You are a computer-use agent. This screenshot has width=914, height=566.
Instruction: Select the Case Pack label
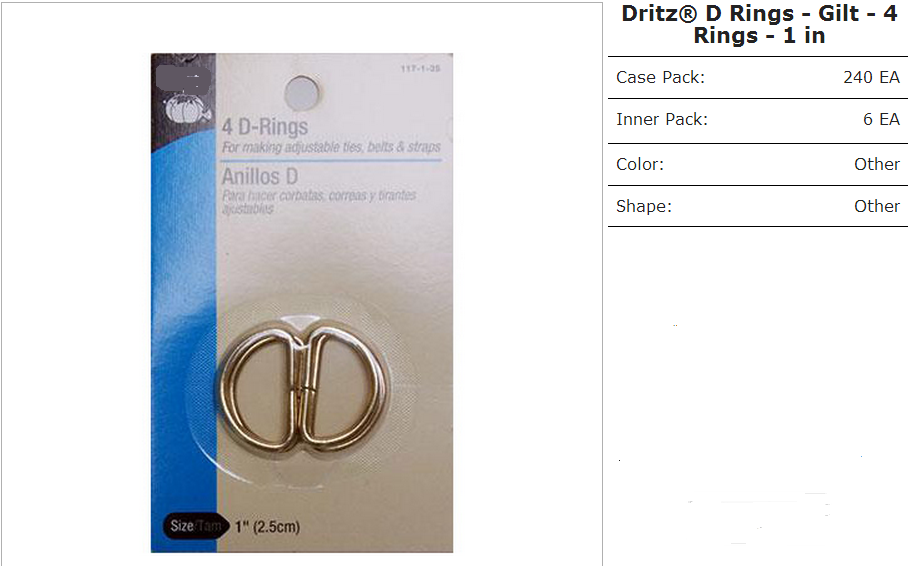(660, 77)
